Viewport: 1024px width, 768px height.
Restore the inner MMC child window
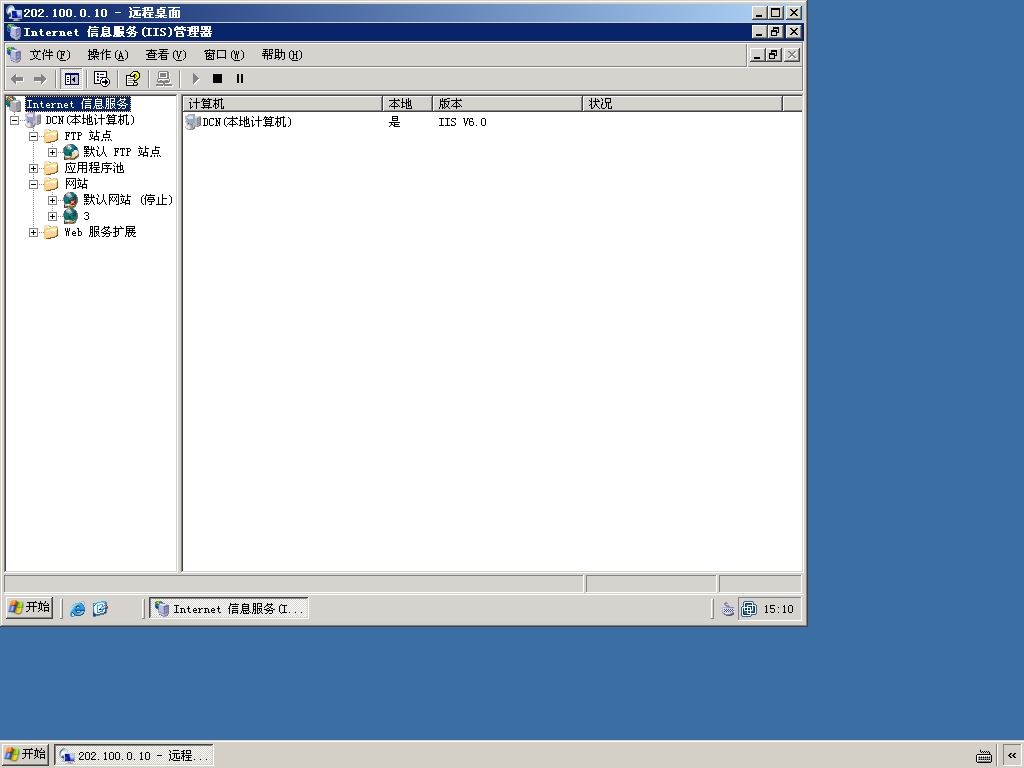pos(773,55)
